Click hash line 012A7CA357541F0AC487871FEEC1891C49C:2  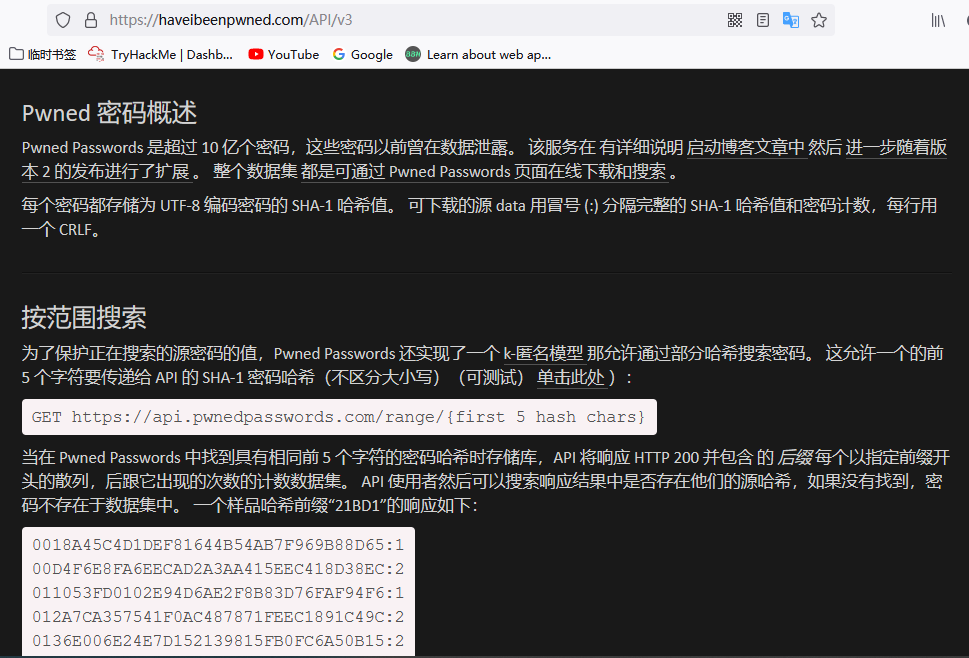[218, 617]
